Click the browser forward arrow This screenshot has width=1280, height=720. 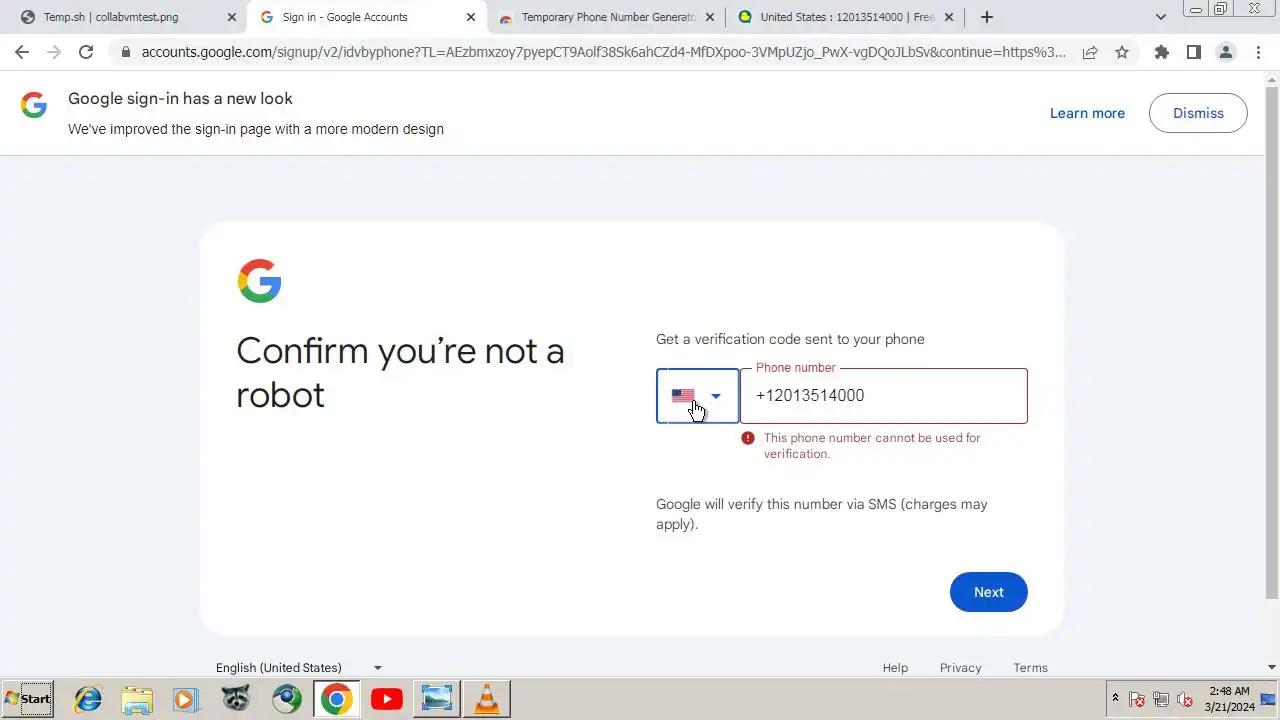(x=54, y=52)
